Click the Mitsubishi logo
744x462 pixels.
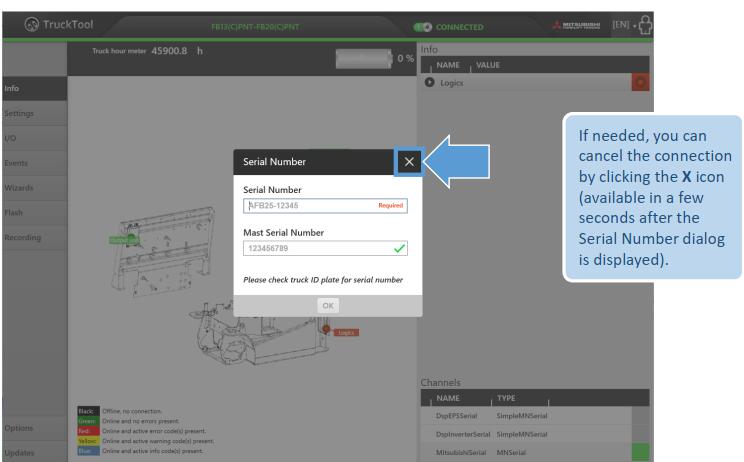[576, 25]
